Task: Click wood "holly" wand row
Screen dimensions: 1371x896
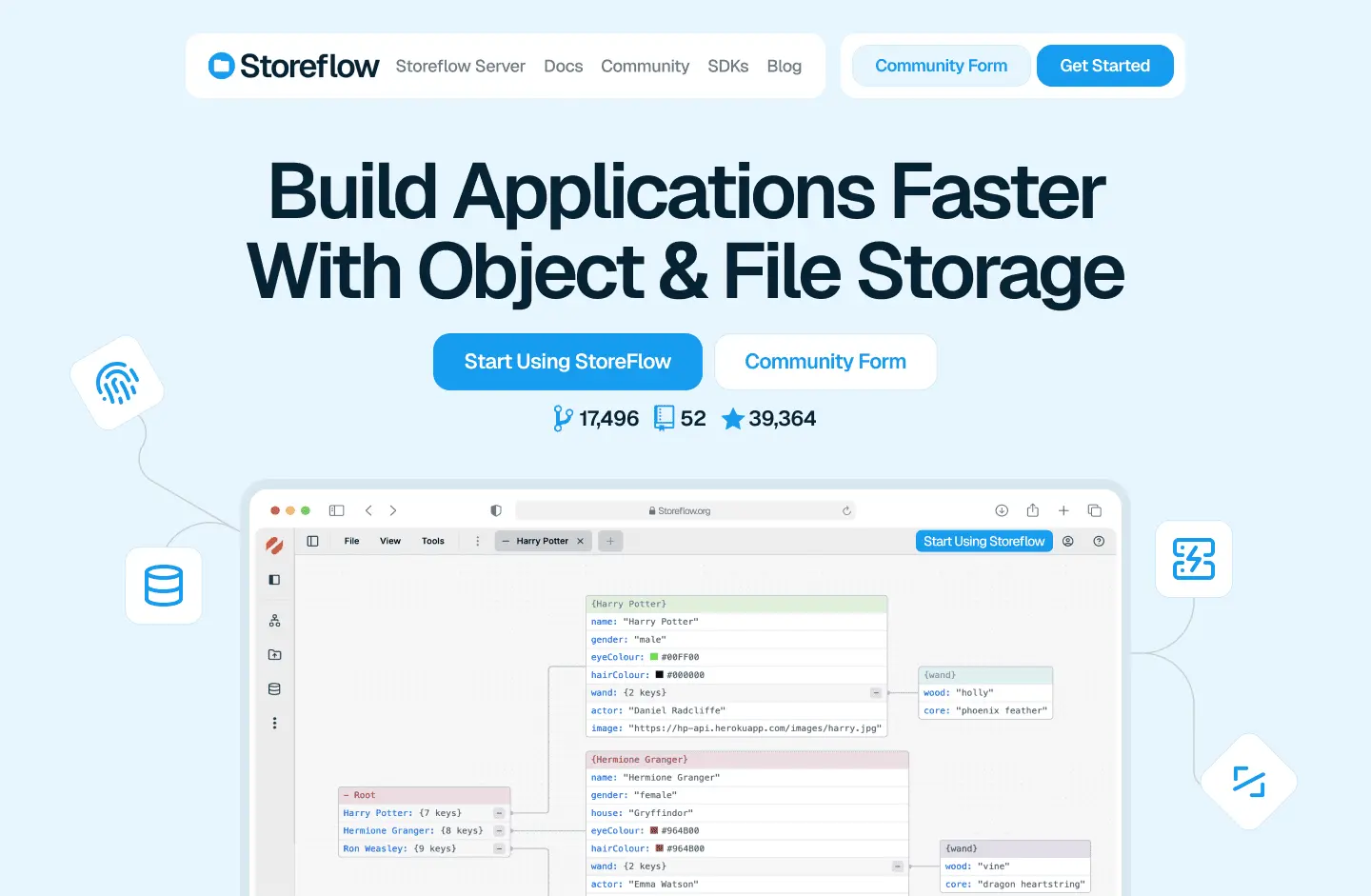Action: click(985, 693)
